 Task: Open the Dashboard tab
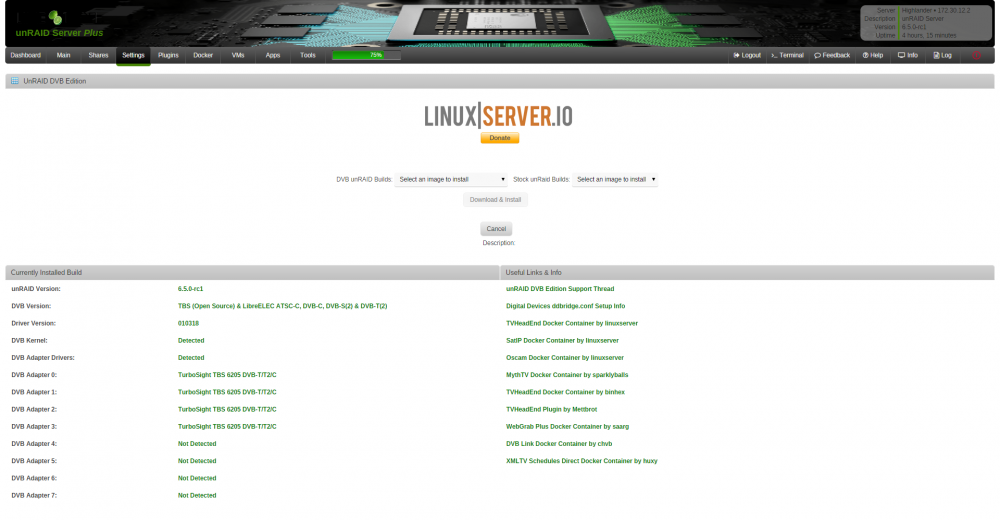[26, 56]
